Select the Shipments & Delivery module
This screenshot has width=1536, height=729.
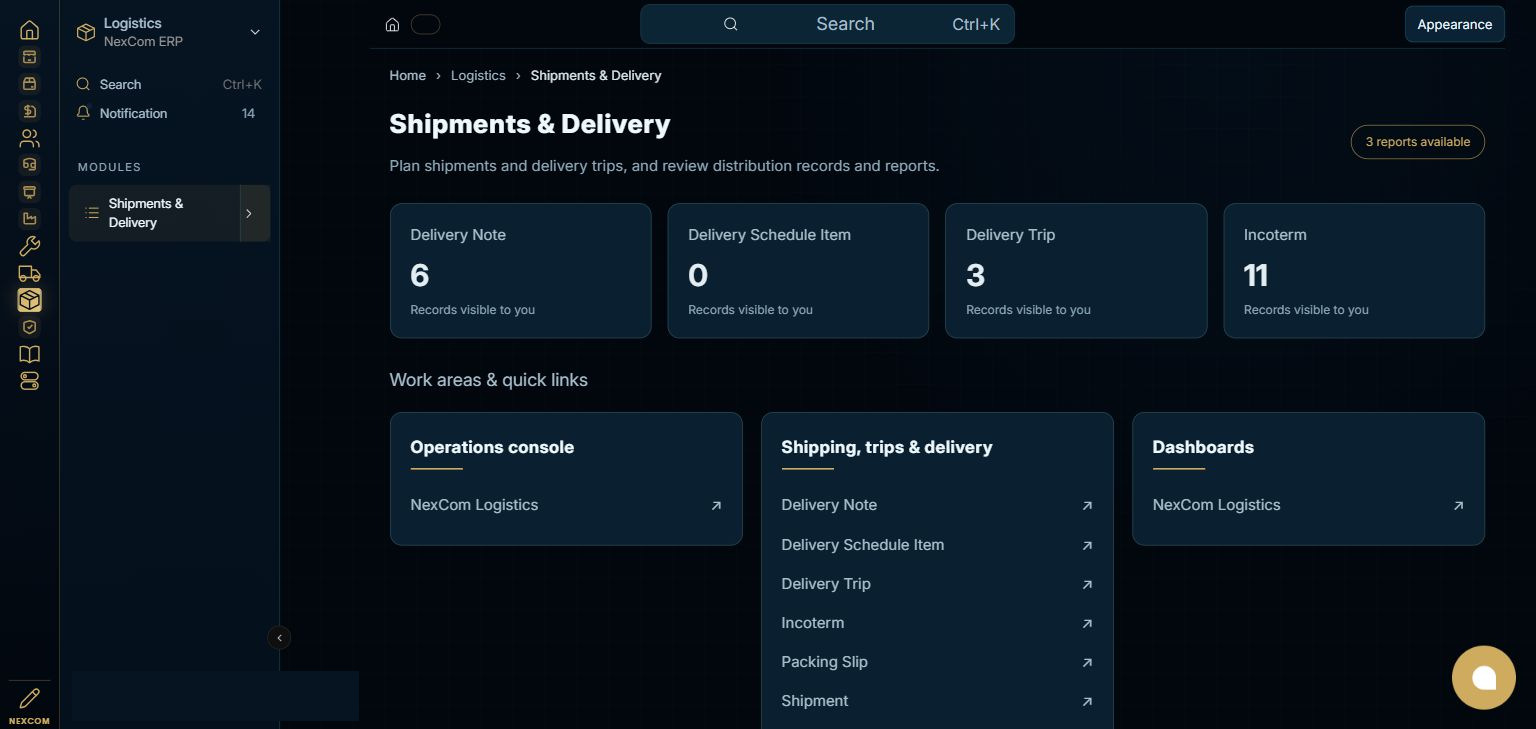pyautogui.click(x=155, y=213)
